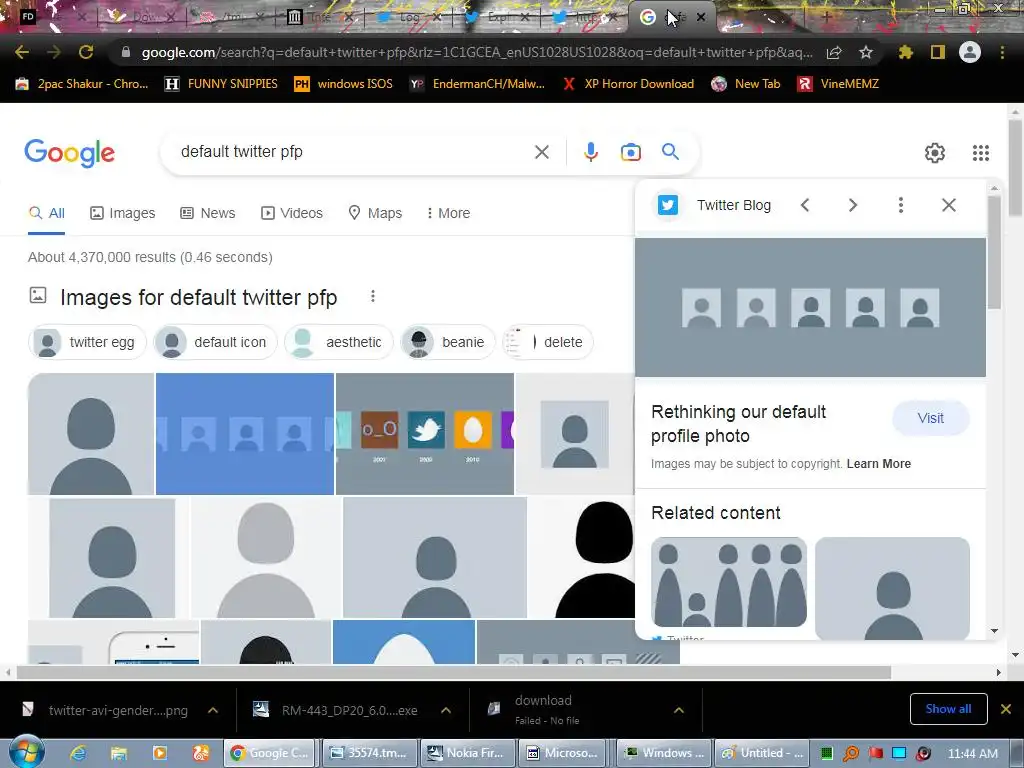Open the FUNNY SNIPPIES bookmark
1024x768 pixels.
[221, 84]
